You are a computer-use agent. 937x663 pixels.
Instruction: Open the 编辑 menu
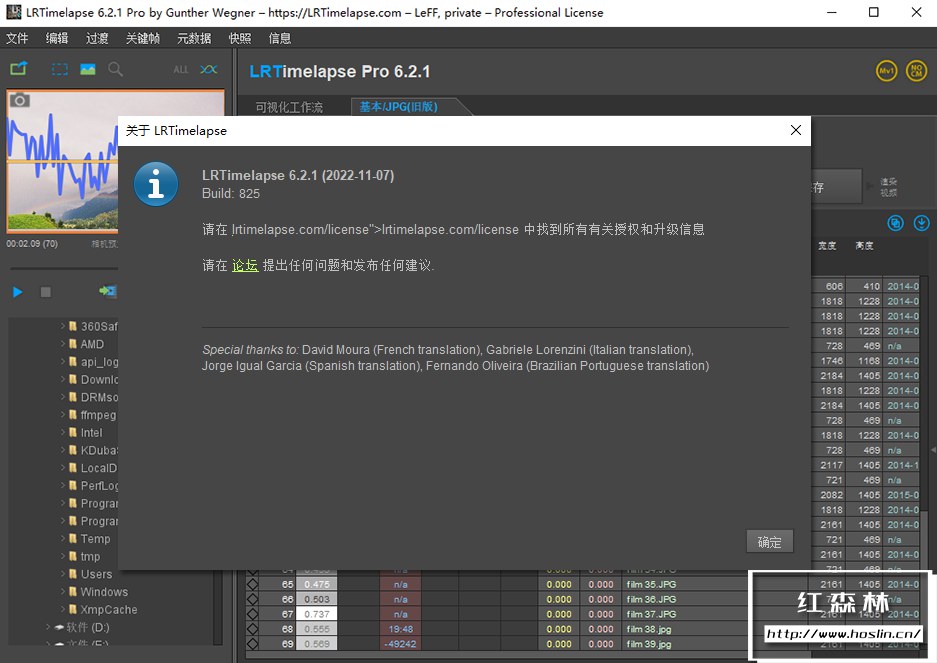(57, 38)
